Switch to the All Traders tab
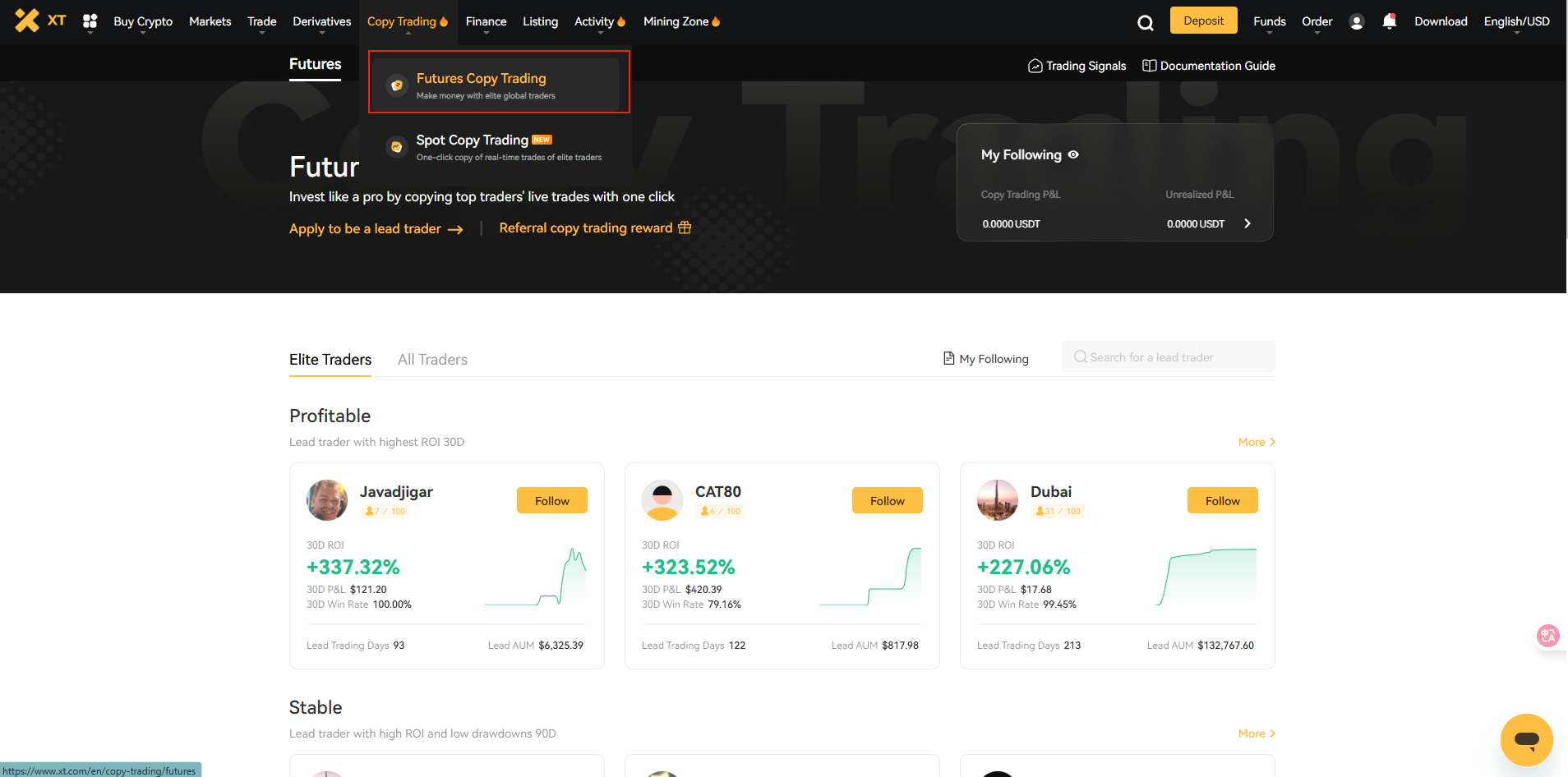The height and width of the screenshot is (777, 1568). [432, 360]
